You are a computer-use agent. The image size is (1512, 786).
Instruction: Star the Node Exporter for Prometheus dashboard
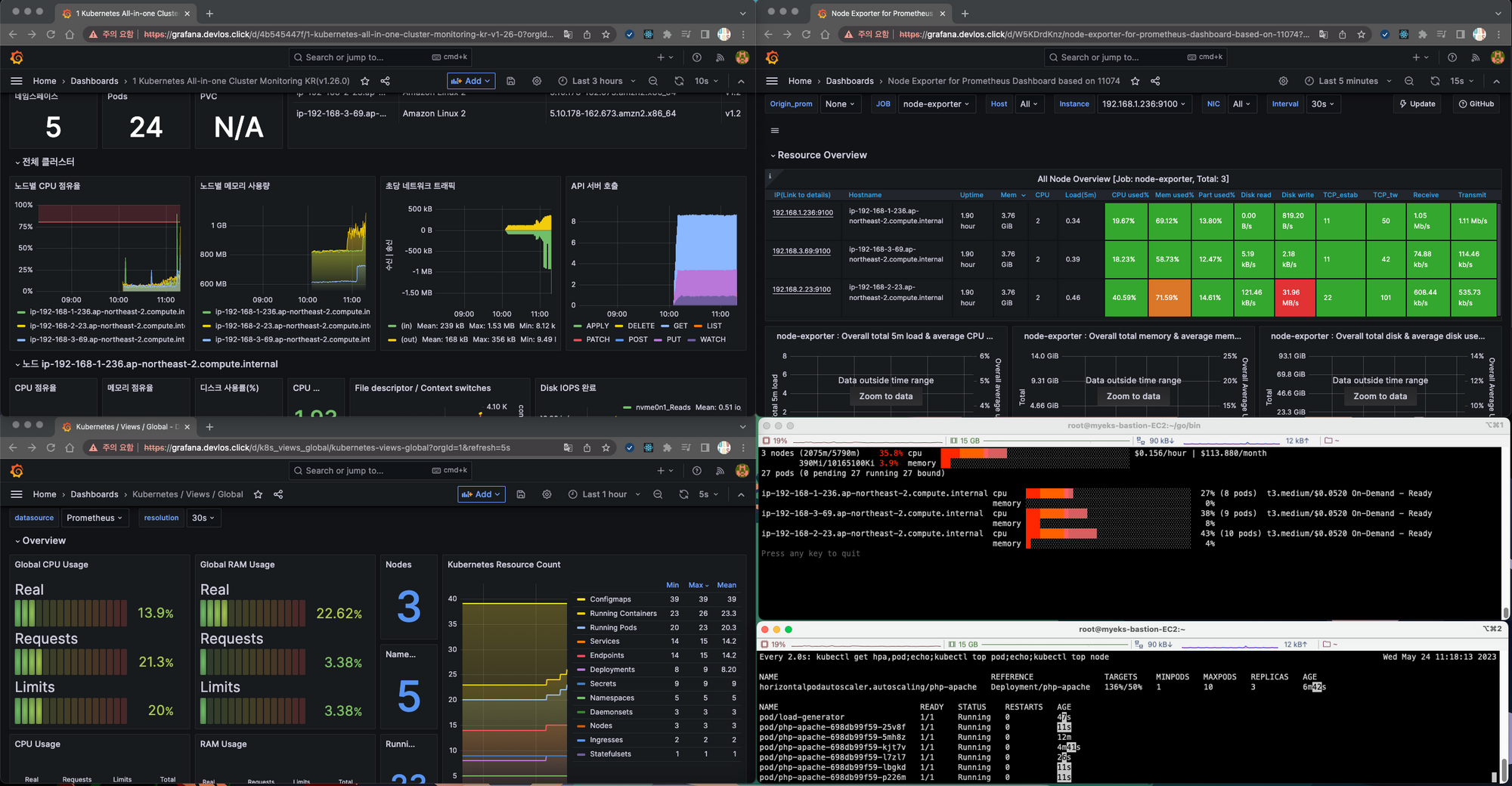[1135, 81]
